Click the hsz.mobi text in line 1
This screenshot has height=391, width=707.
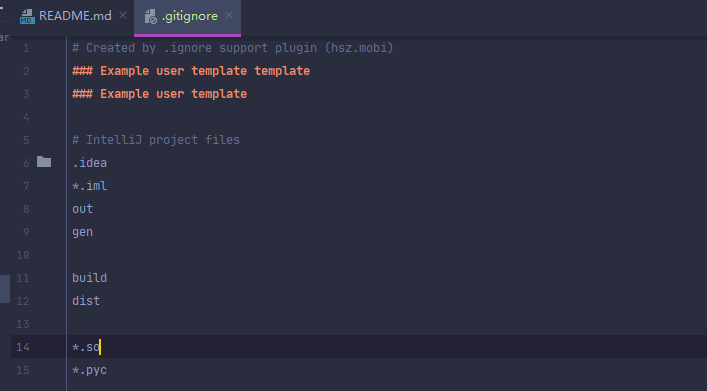click(x=358, y=48)
